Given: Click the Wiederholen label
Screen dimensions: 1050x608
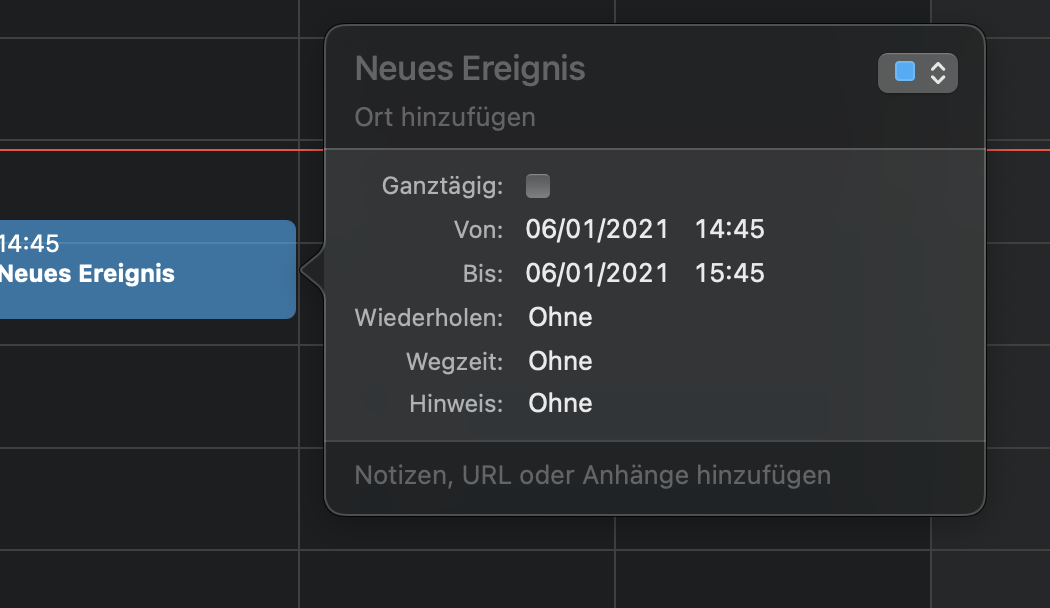Looking at the screenshot, I should coord(428,318).
